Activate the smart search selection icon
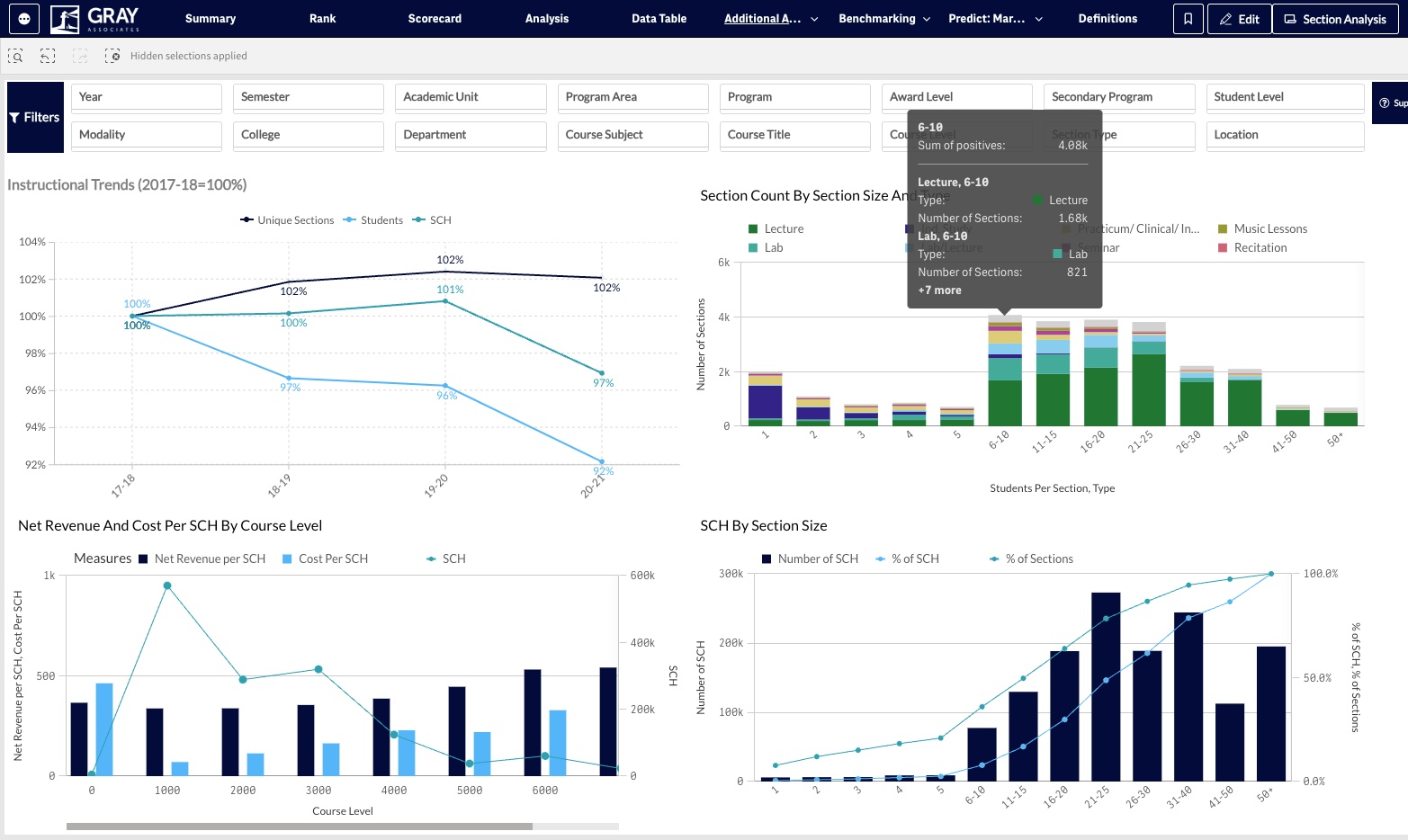Image resolution: width=1408 pixels, height=840 pixels. [x=15, y=56]
